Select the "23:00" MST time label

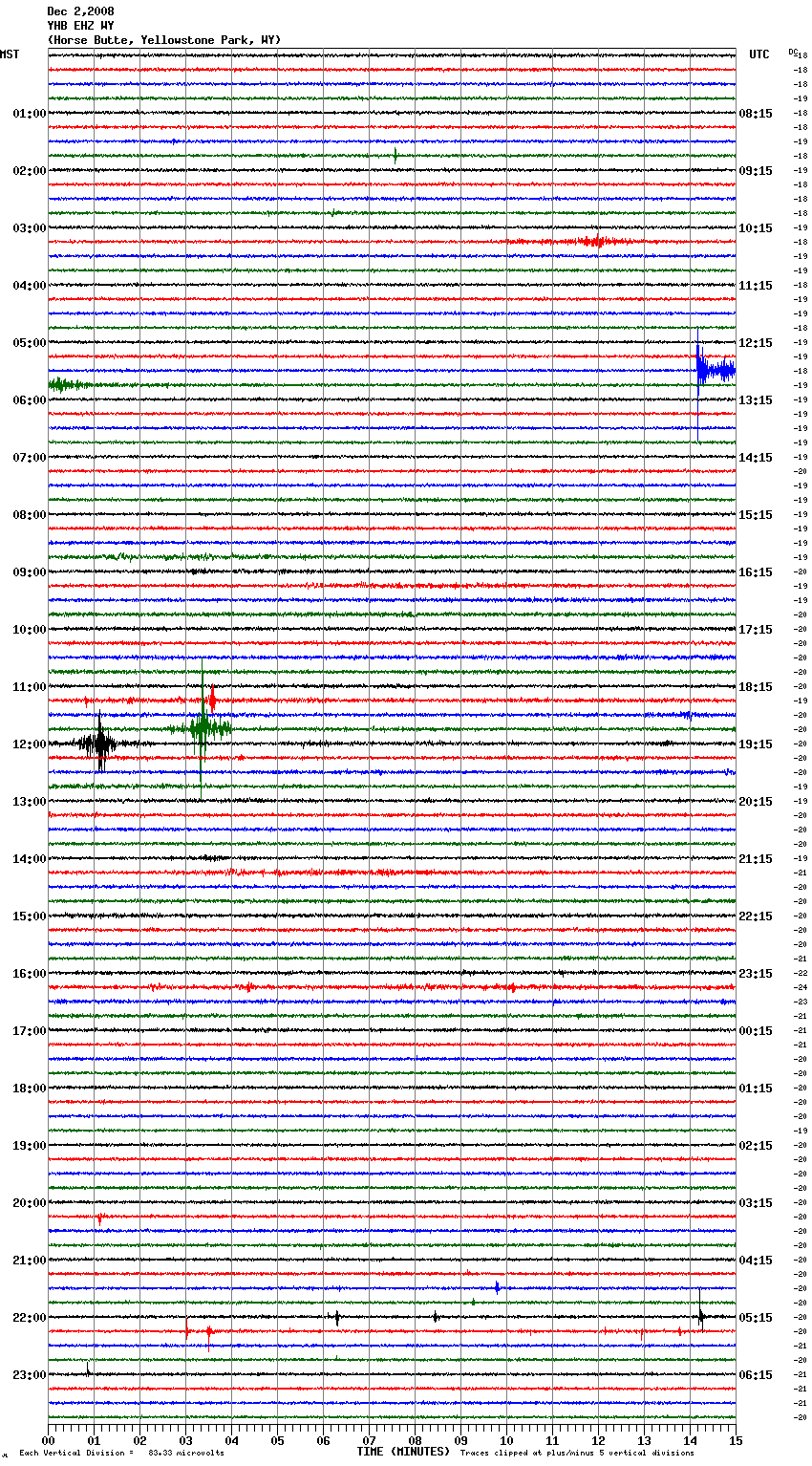[29, 1375]
